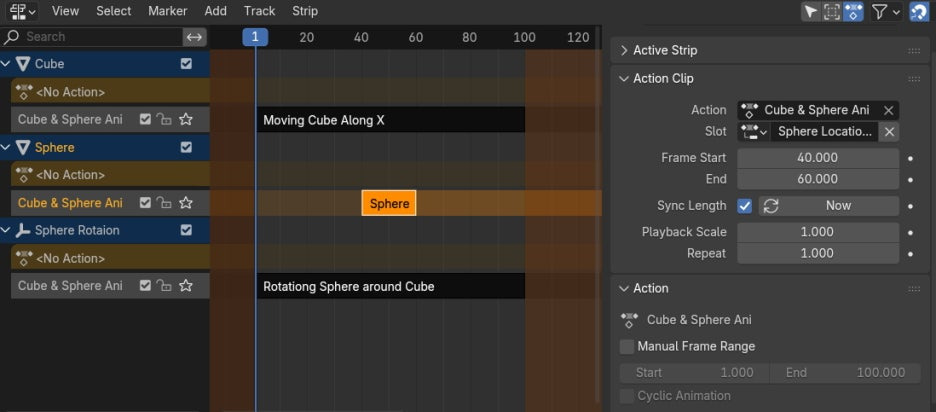Open the Add menu

tap(215, 11)
